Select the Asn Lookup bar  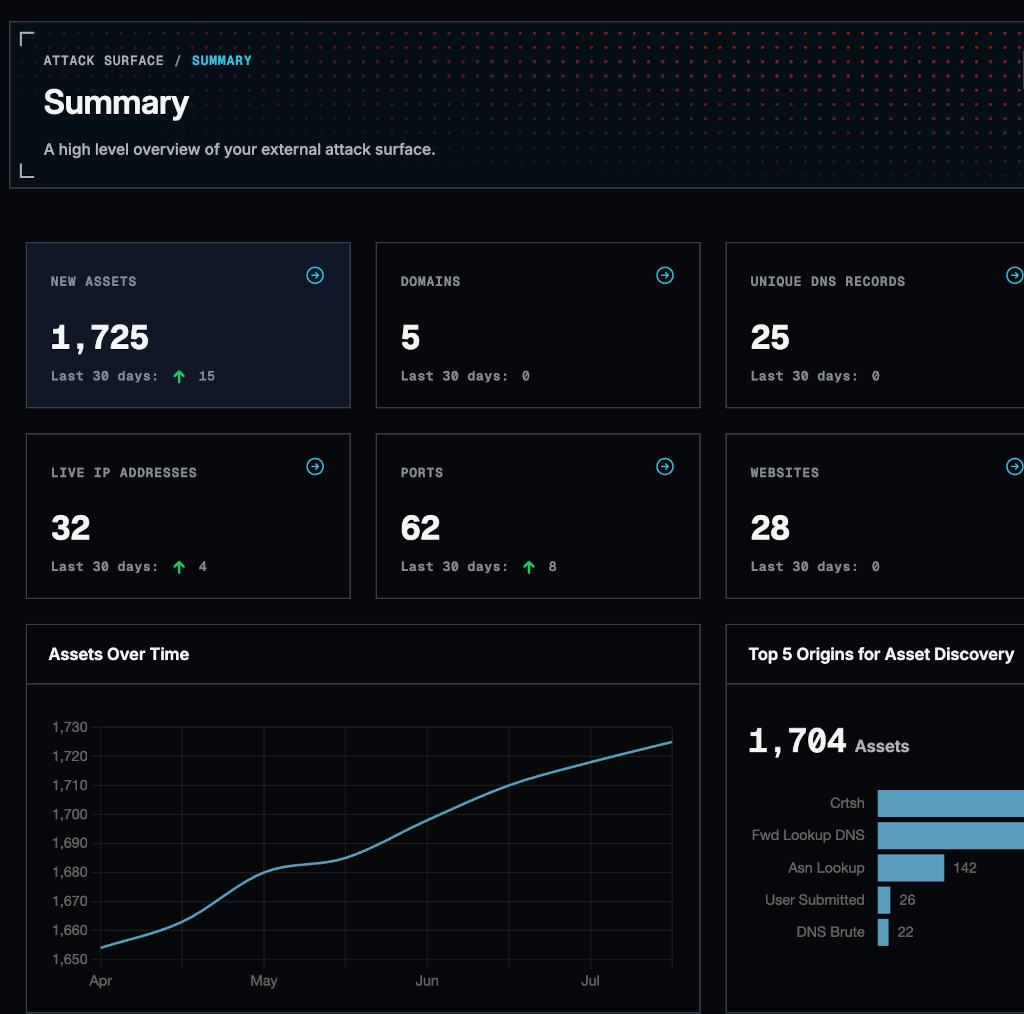[911, 868]
